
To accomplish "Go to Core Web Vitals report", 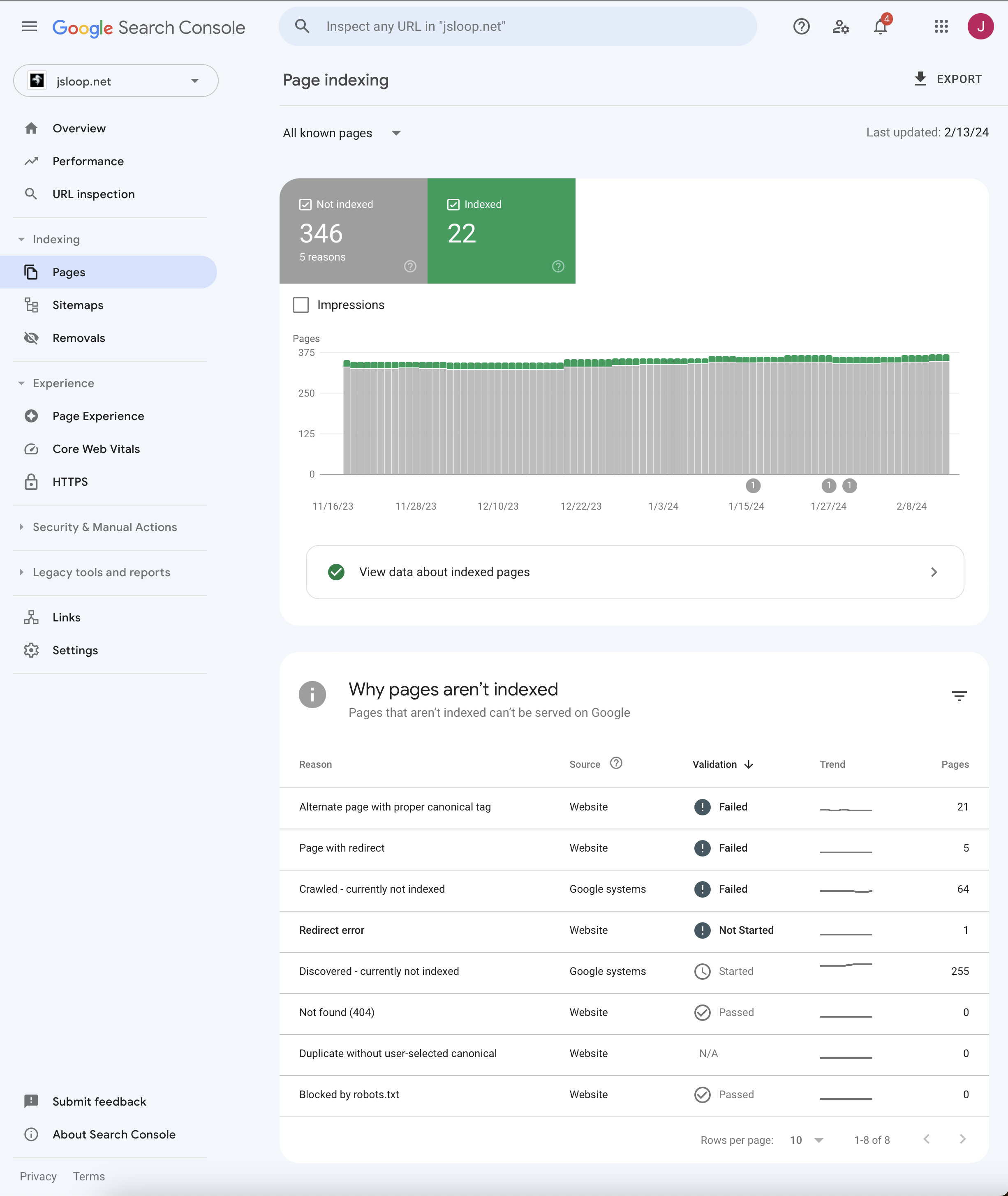I will point(96,449).
